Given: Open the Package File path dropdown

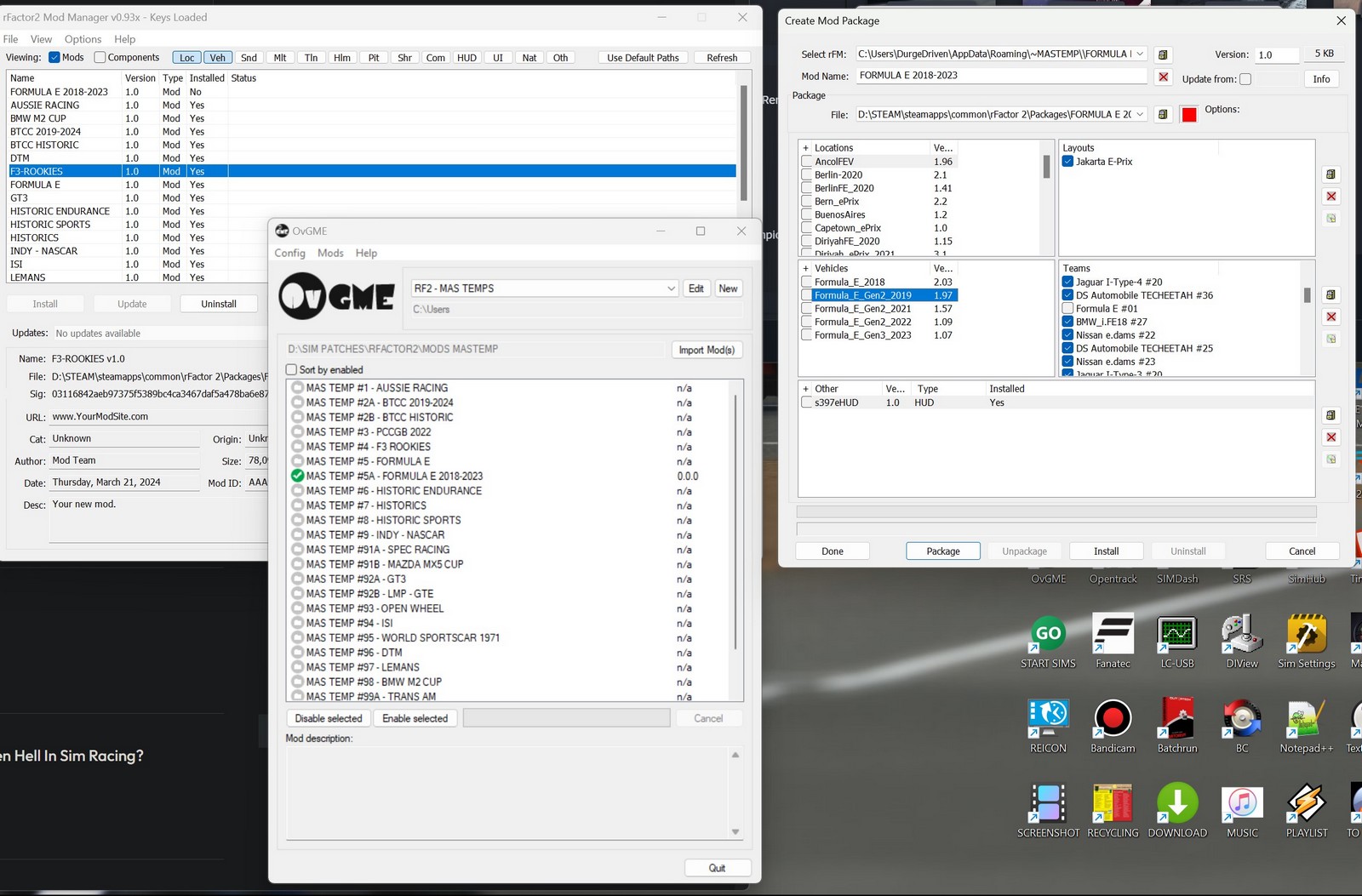Looking at the screenshot, I should pyautogui.click(x=1141, y=114).
